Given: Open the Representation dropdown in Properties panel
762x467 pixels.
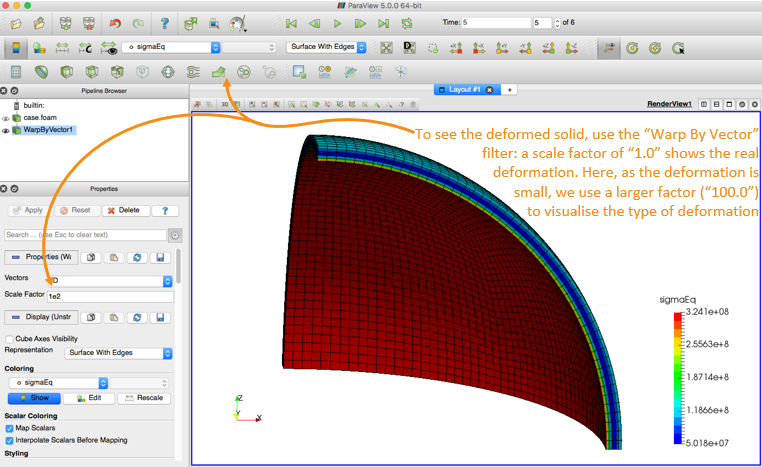Looking at the screenshot, I should pyautogui.click(x=119, y=353).
